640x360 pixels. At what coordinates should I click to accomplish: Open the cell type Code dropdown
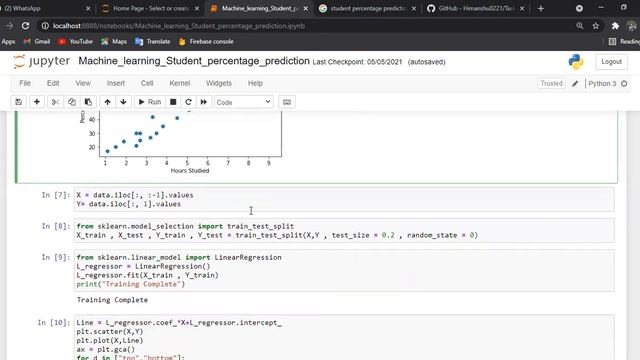(244, 102)
